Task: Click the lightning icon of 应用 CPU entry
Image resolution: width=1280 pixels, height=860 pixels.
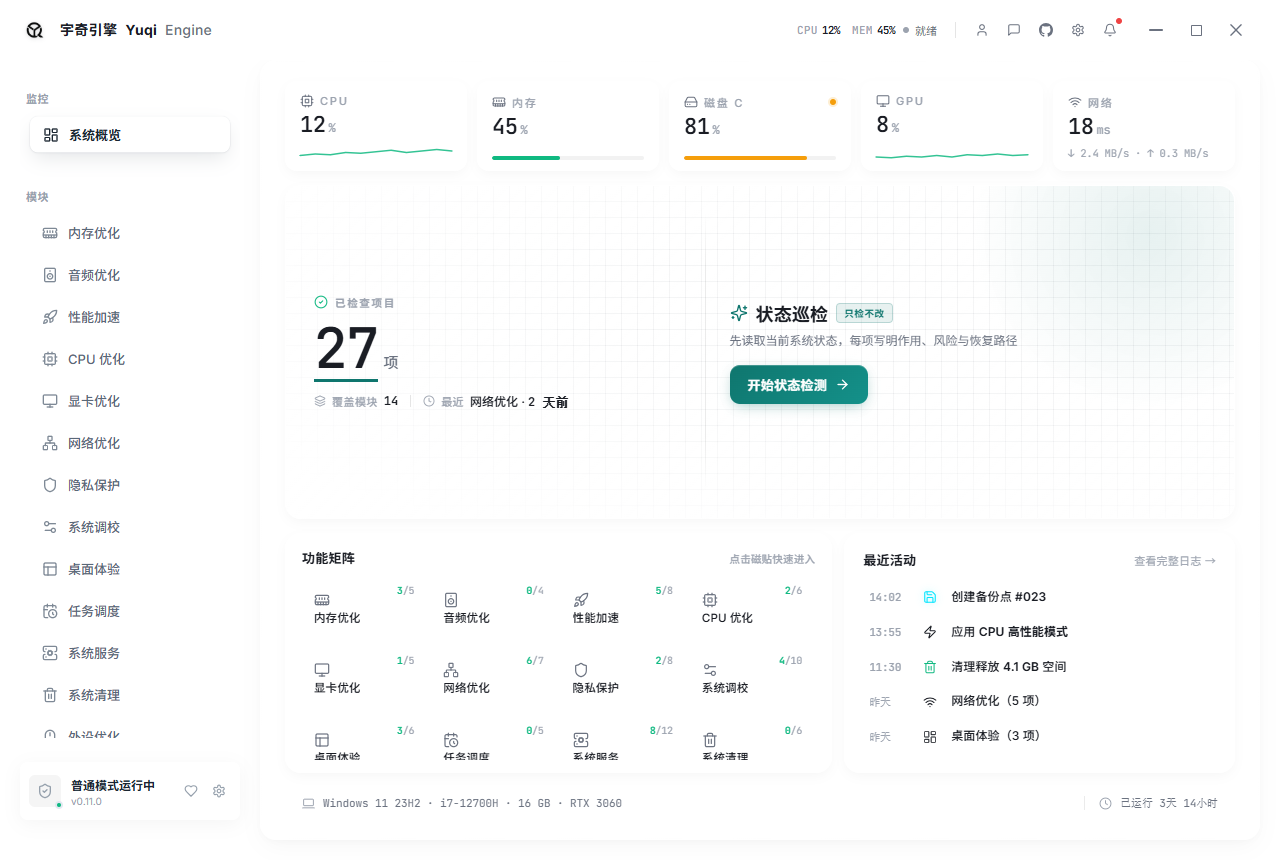Action: click(x=930, y=632)
